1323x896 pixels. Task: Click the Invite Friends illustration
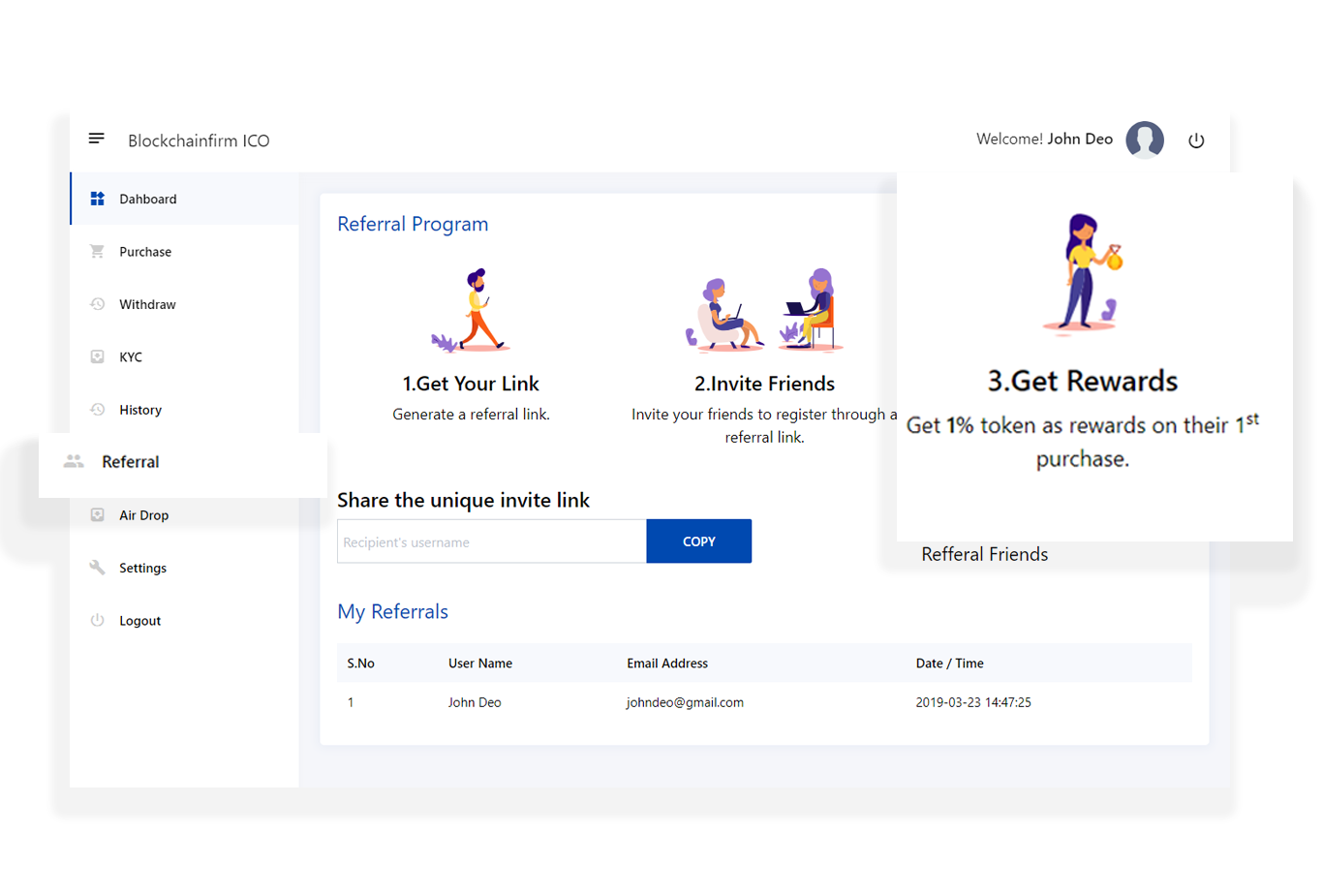click(x=764, y=310)
